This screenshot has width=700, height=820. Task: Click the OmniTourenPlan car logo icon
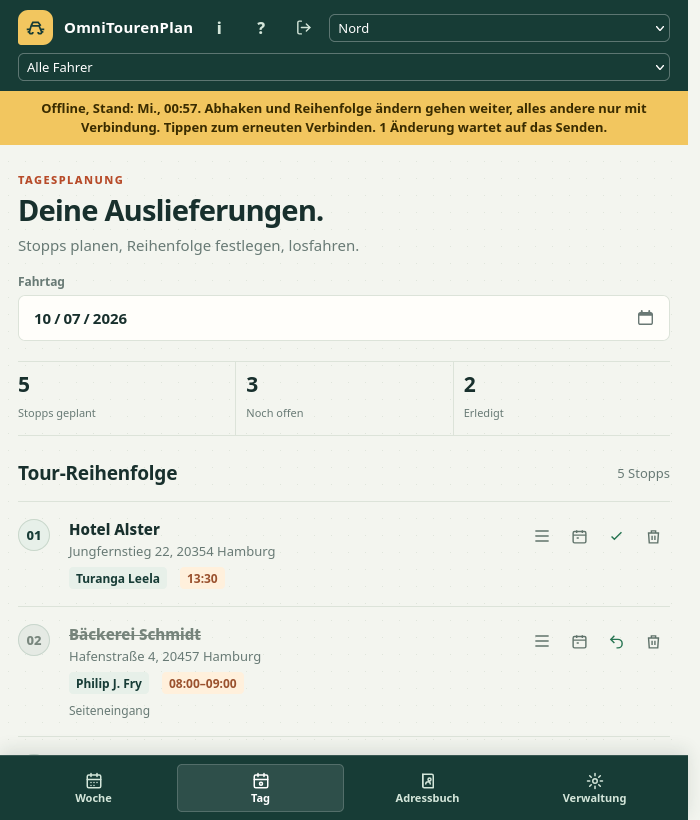click(35, 28)
